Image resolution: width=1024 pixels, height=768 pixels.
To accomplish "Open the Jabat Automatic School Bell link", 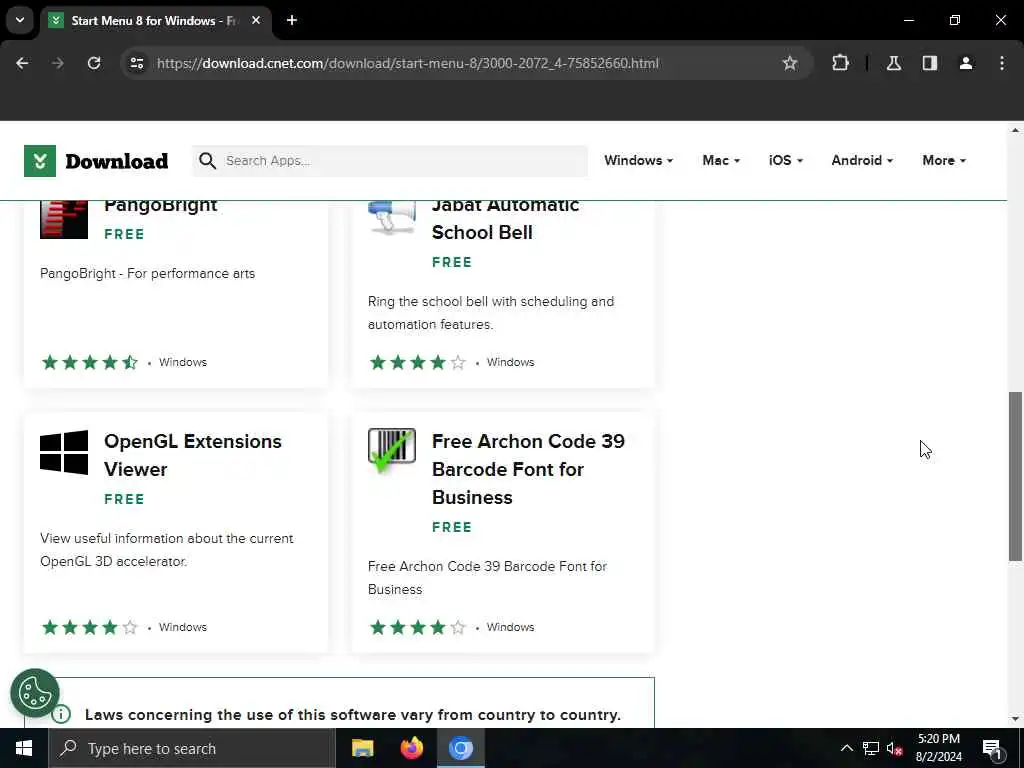I will point(505,219).
